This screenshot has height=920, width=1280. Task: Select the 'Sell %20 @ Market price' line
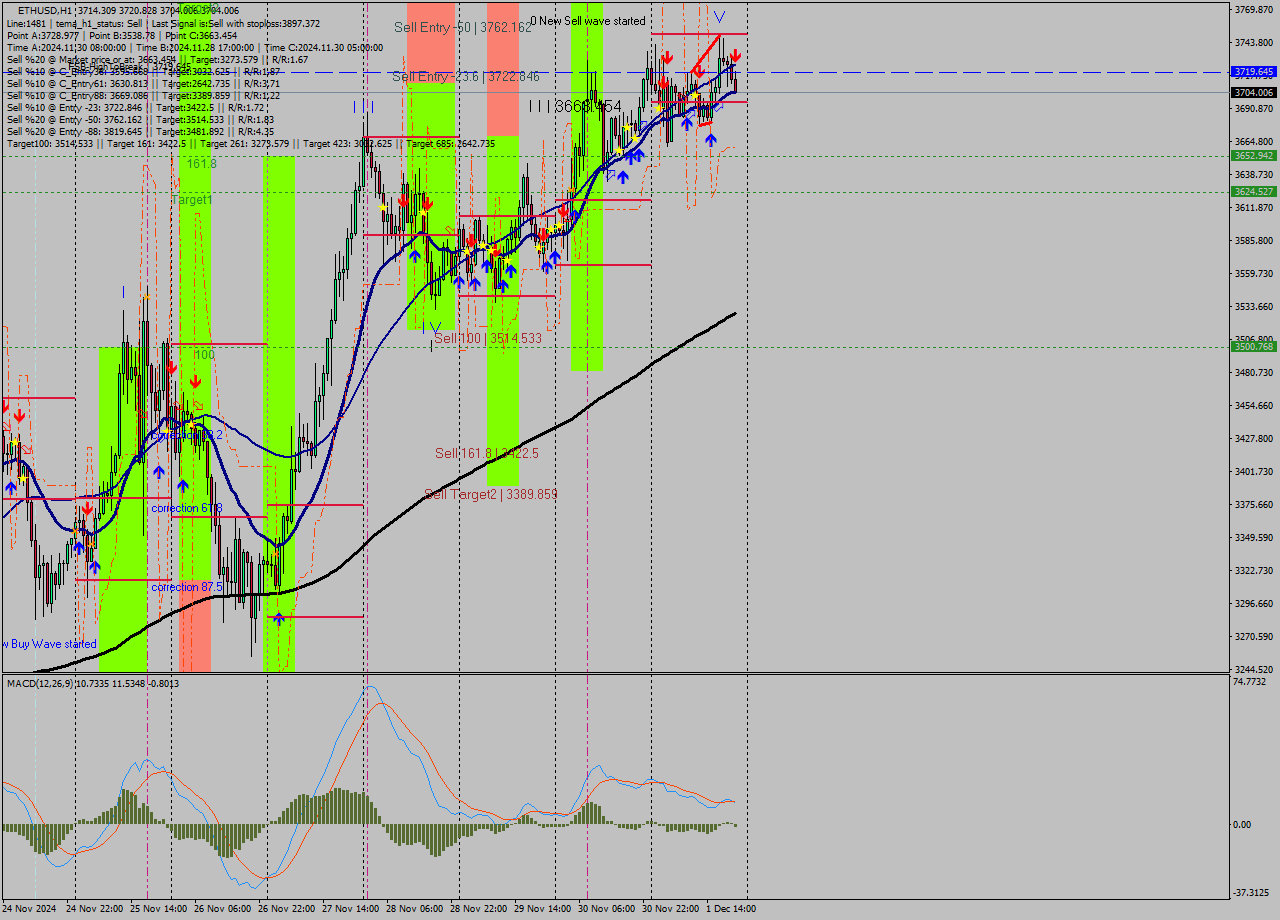pyautogui.click(x=157, y=59)
